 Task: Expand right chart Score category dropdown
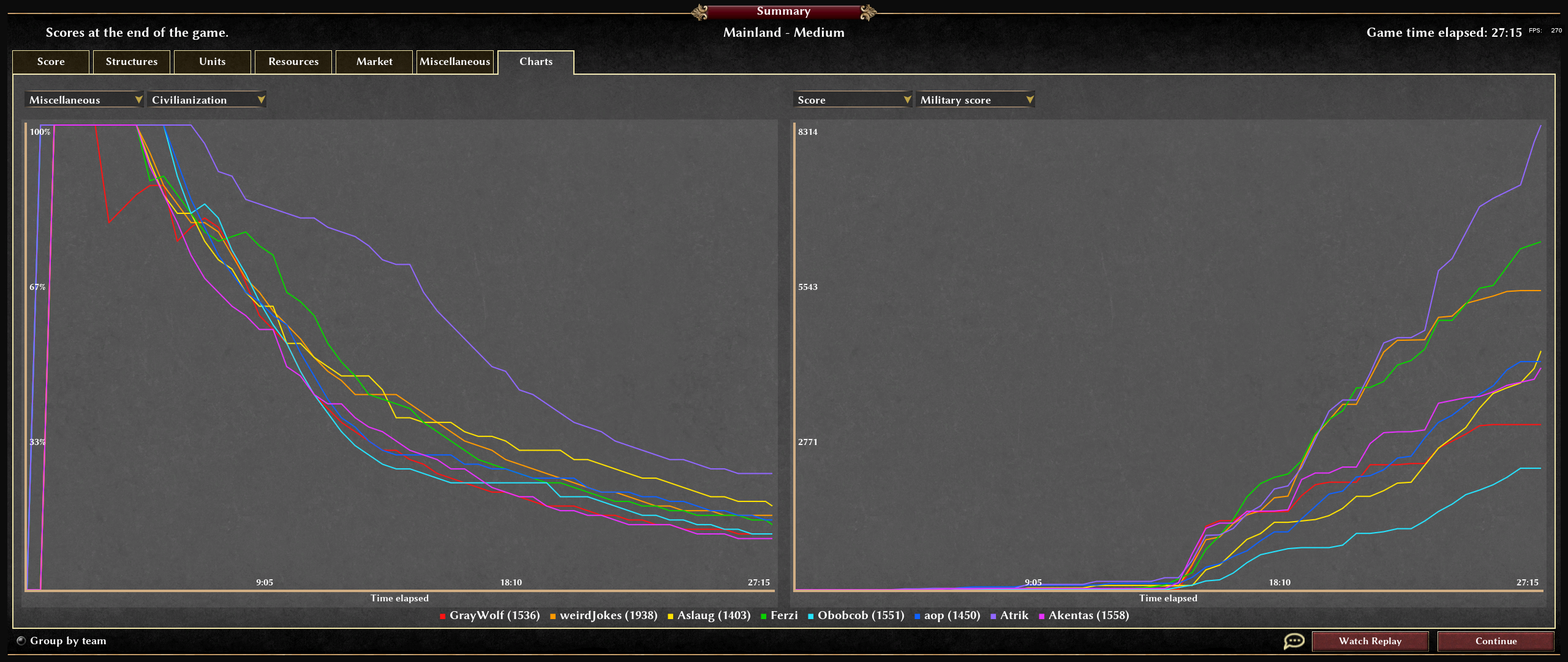(853, 99)
